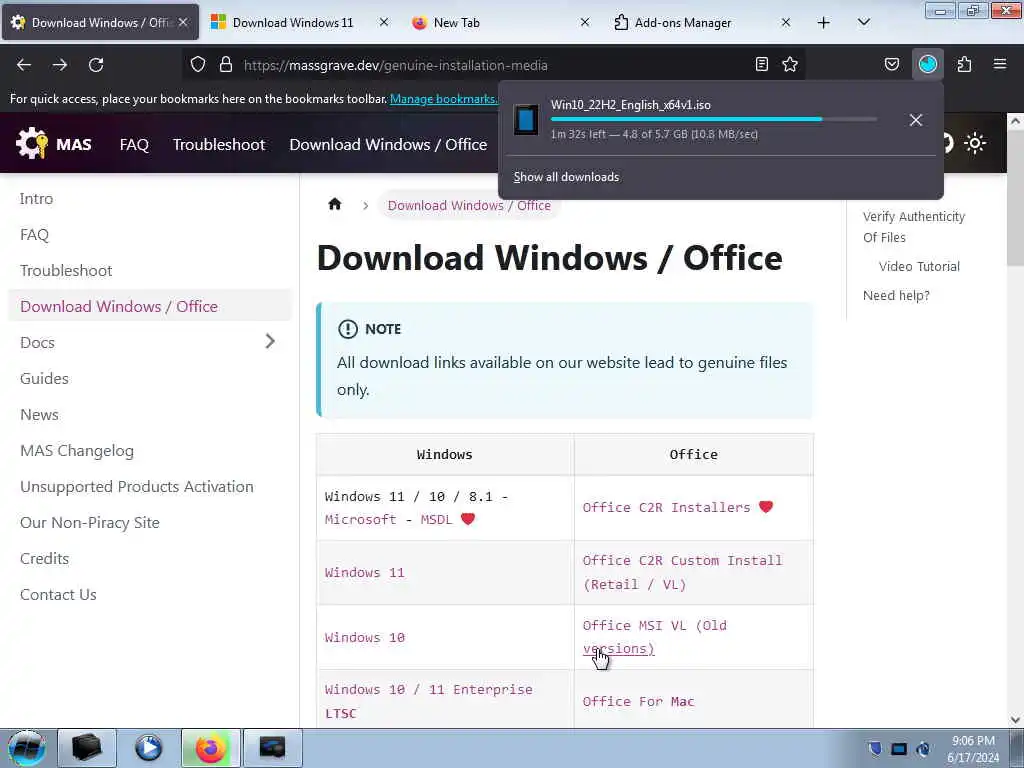Viewport: 1024px width, 768px height.
Task: Open Office MSI VL (Old versions) link
Action: (654, 637)
